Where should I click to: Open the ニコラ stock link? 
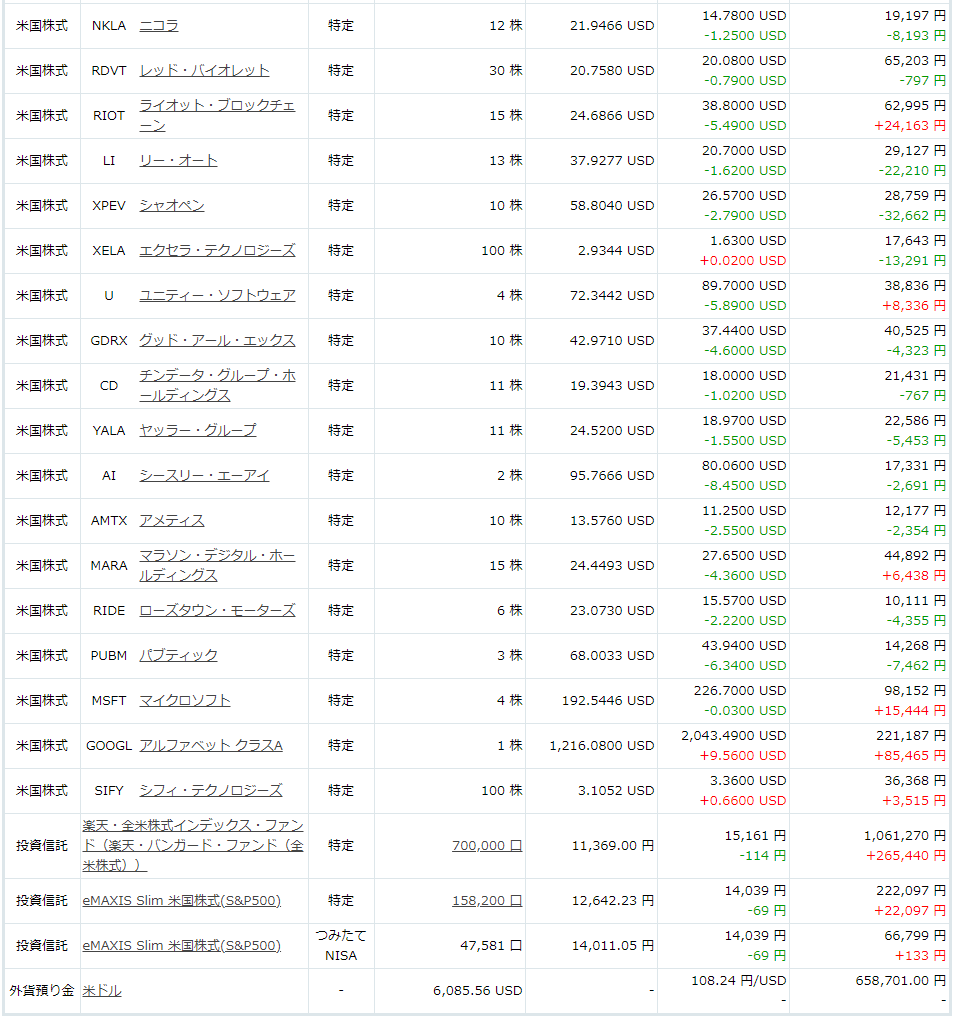pos(158,25)
